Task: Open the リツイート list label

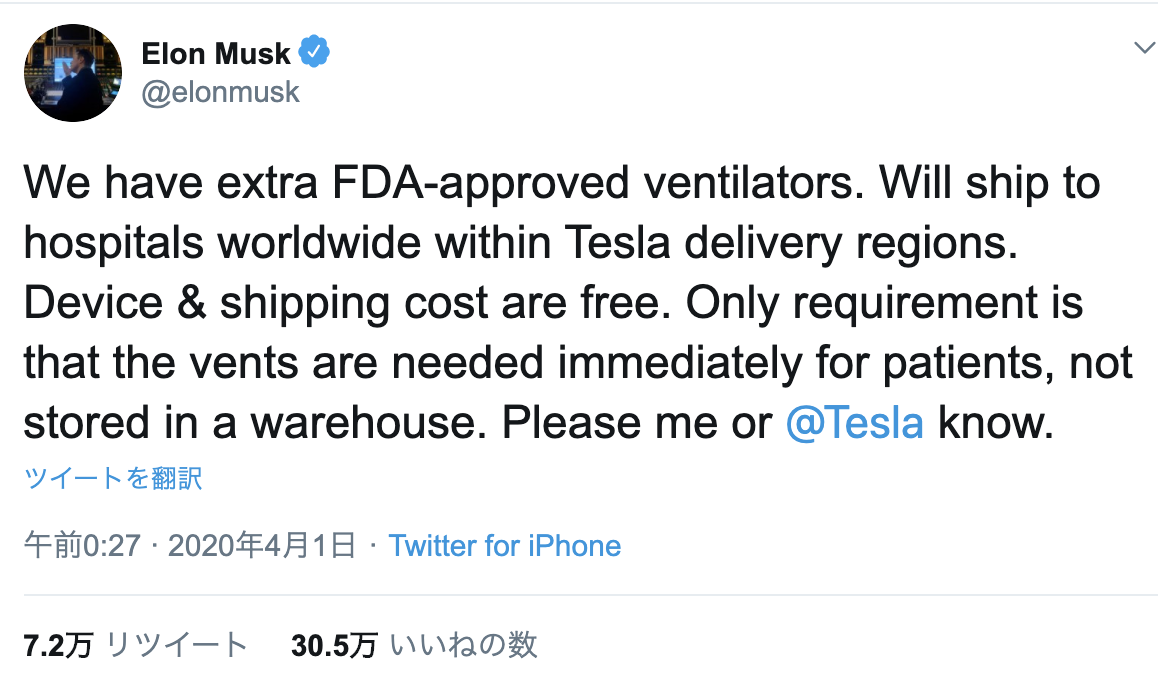Action: pyautogui.click(x=177, y=646)
